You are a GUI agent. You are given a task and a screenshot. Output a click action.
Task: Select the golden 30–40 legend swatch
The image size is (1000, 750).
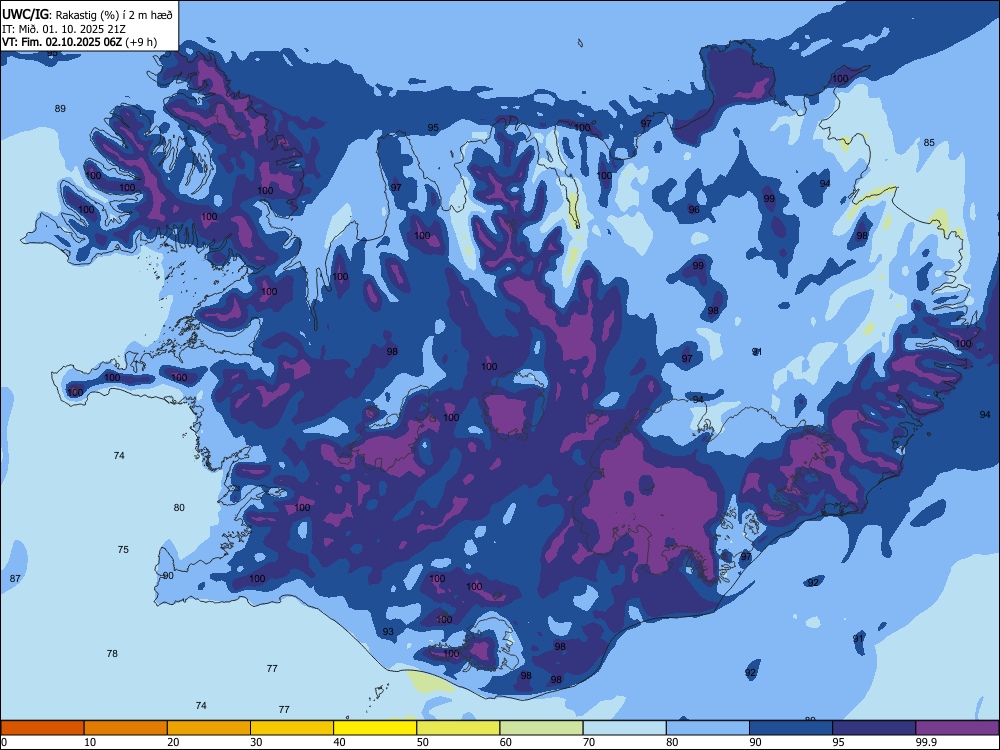click(292, 728)
